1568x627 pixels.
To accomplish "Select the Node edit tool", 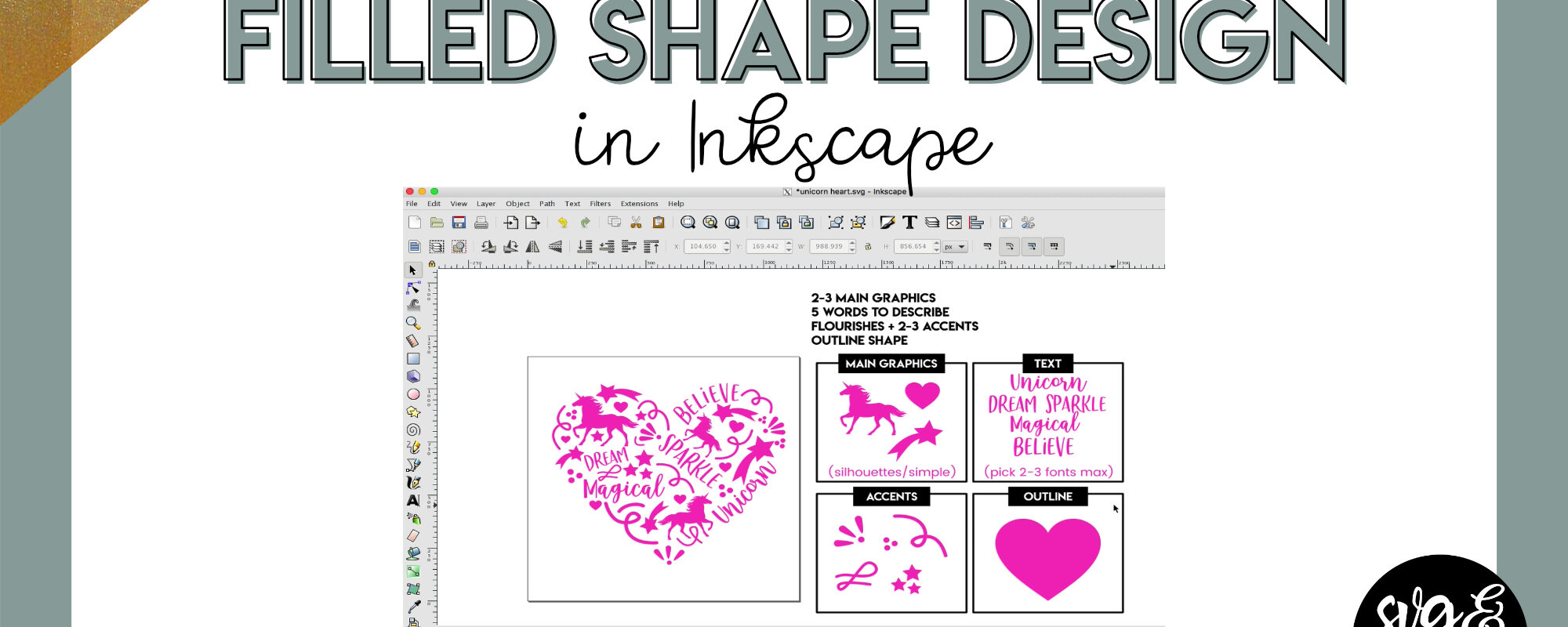I will [x=413, y=288].
